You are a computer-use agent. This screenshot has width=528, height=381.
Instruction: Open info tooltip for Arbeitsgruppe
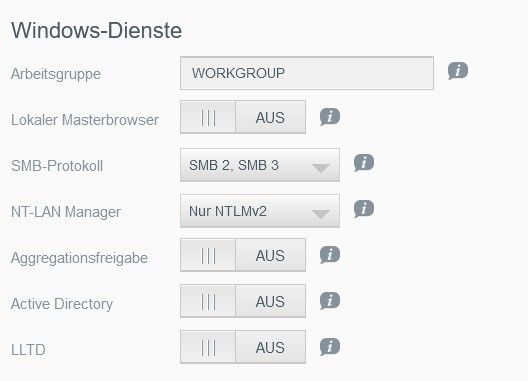click(x=458, y=71)
